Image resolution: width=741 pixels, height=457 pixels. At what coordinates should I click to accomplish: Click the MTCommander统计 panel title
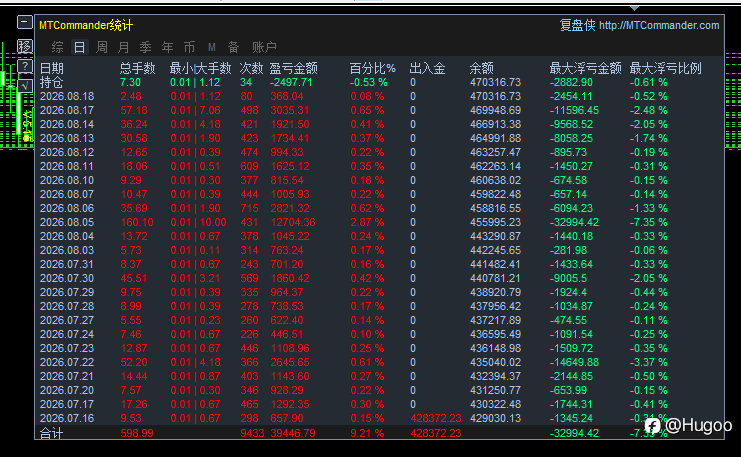coord(86,25)
